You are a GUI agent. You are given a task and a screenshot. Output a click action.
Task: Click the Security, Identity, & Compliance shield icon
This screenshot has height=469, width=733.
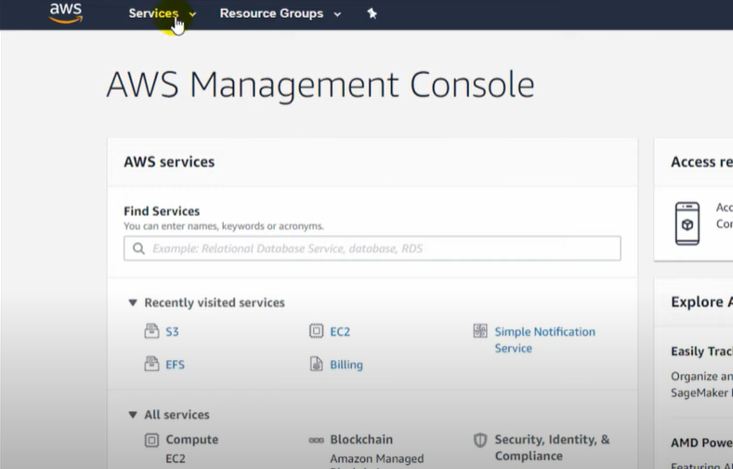coord(480,439)
